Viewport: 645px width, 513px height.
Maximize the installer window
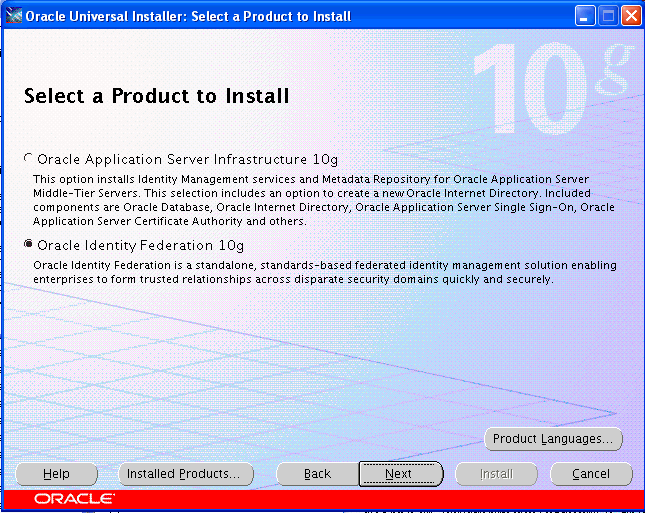[x=608, y=16]
